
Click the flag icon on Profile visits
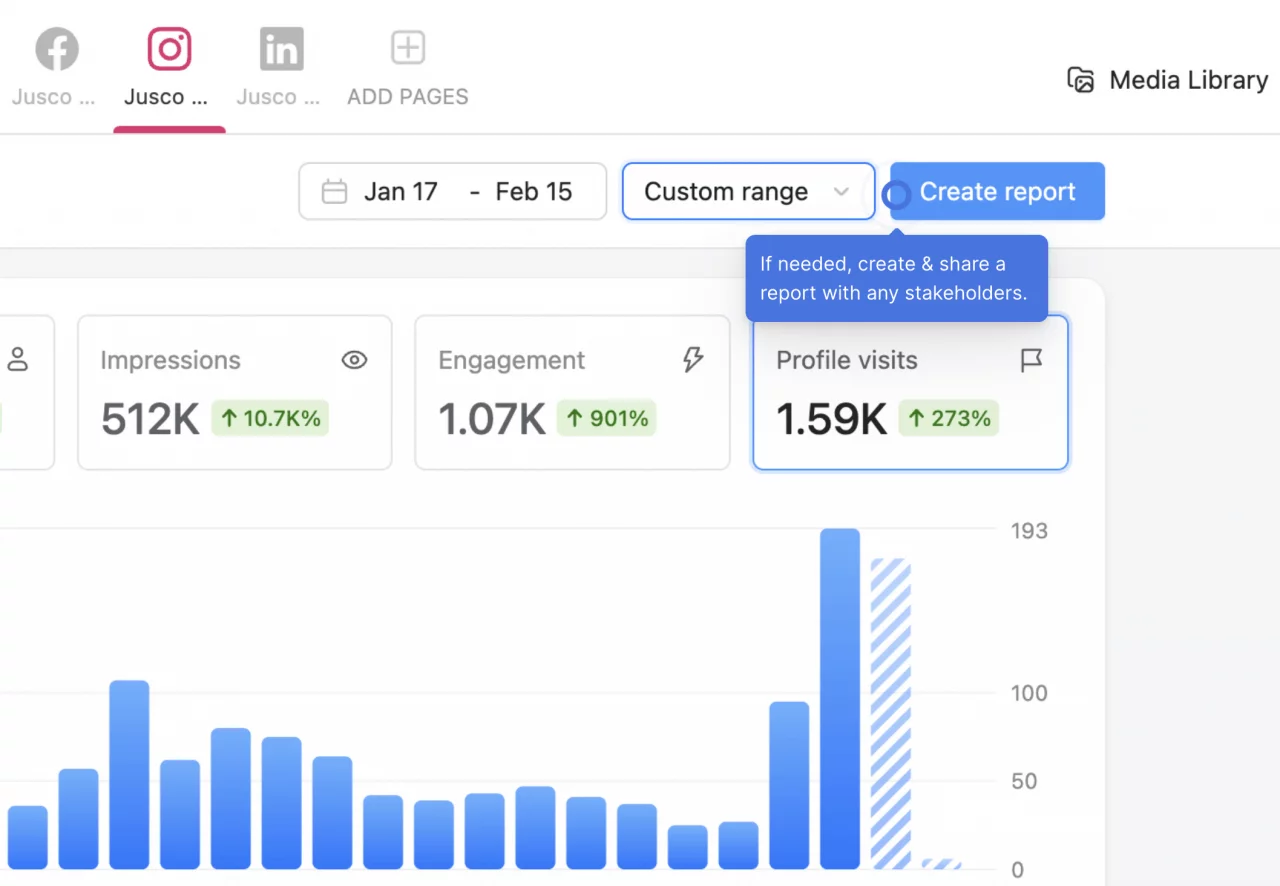coord(1031,360)
